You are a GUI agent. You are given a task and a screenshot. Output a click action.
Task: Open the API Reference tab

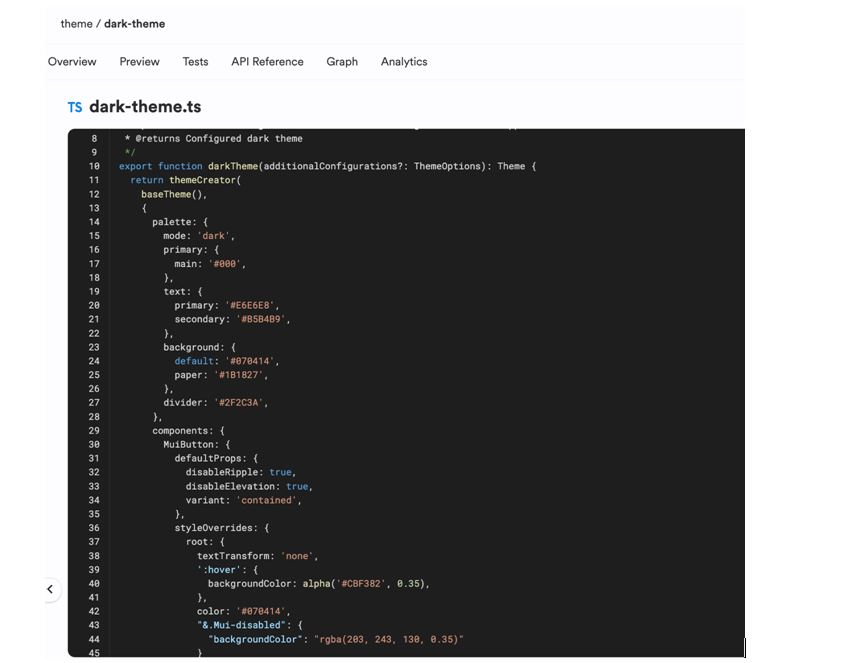pyautogui.click(x=267, y=62)
